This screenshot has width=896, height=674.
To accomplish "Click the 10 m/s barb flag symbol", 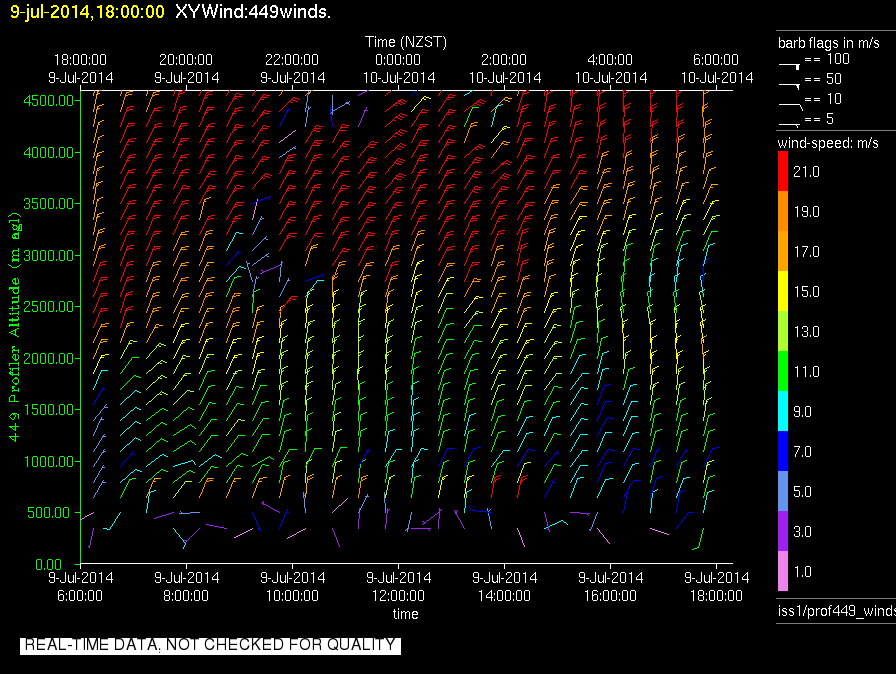I will click(789, 102).
